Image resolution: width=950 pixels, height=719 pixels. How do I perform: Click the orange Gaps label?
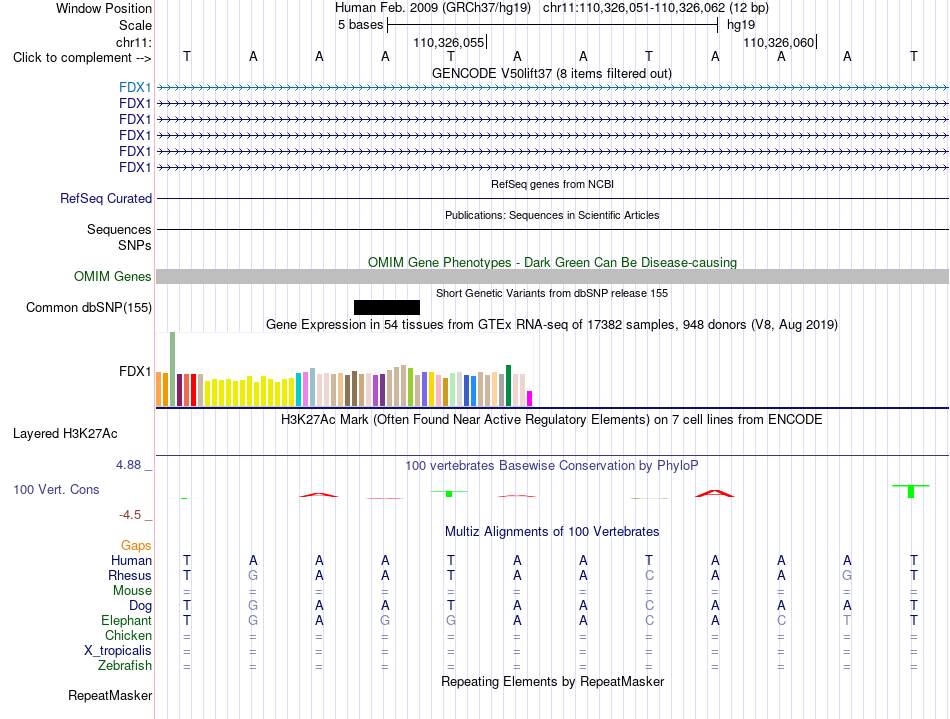pos(136,546)
